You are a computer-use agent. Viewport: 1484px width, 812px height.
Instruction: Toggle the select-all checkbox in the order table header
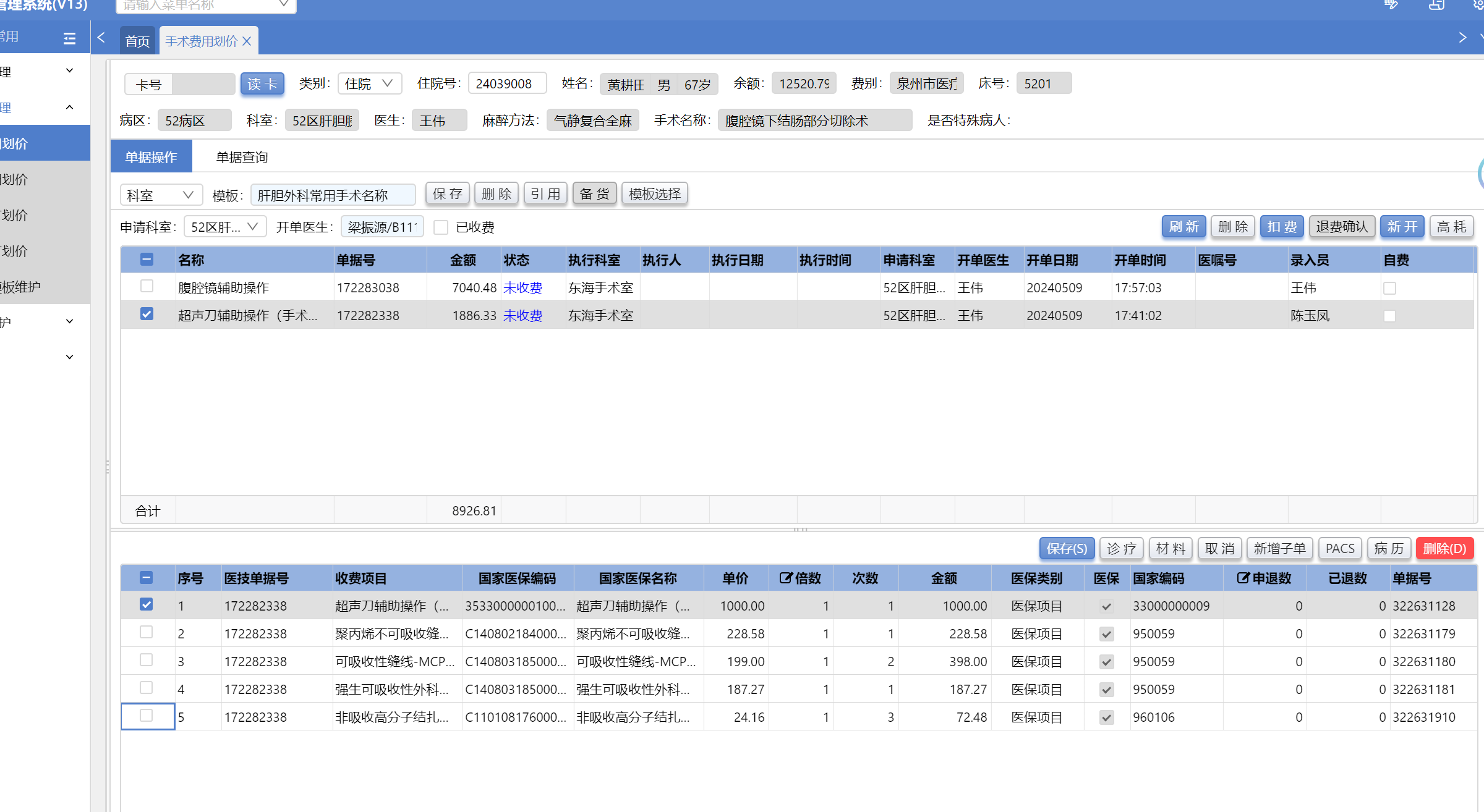pos(147,260)
